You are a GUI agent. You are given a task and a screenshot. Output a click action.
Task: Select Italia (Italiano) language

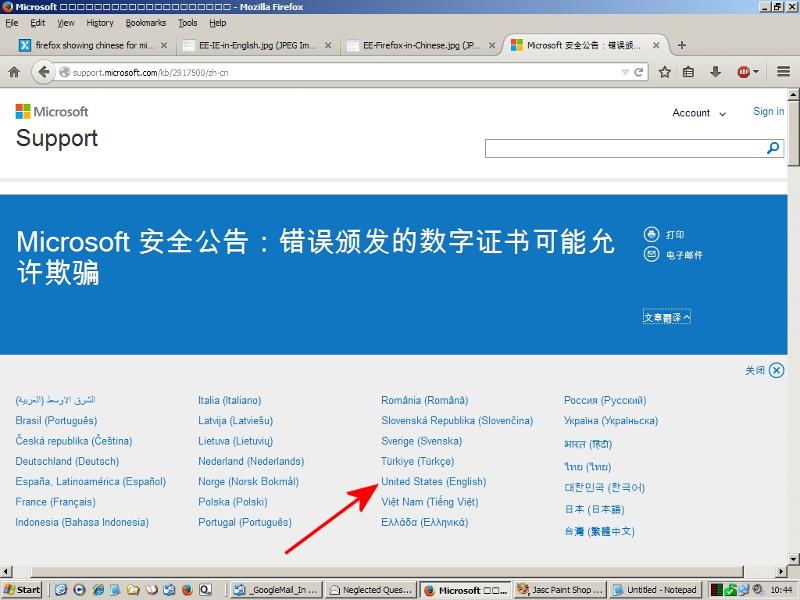230,401
